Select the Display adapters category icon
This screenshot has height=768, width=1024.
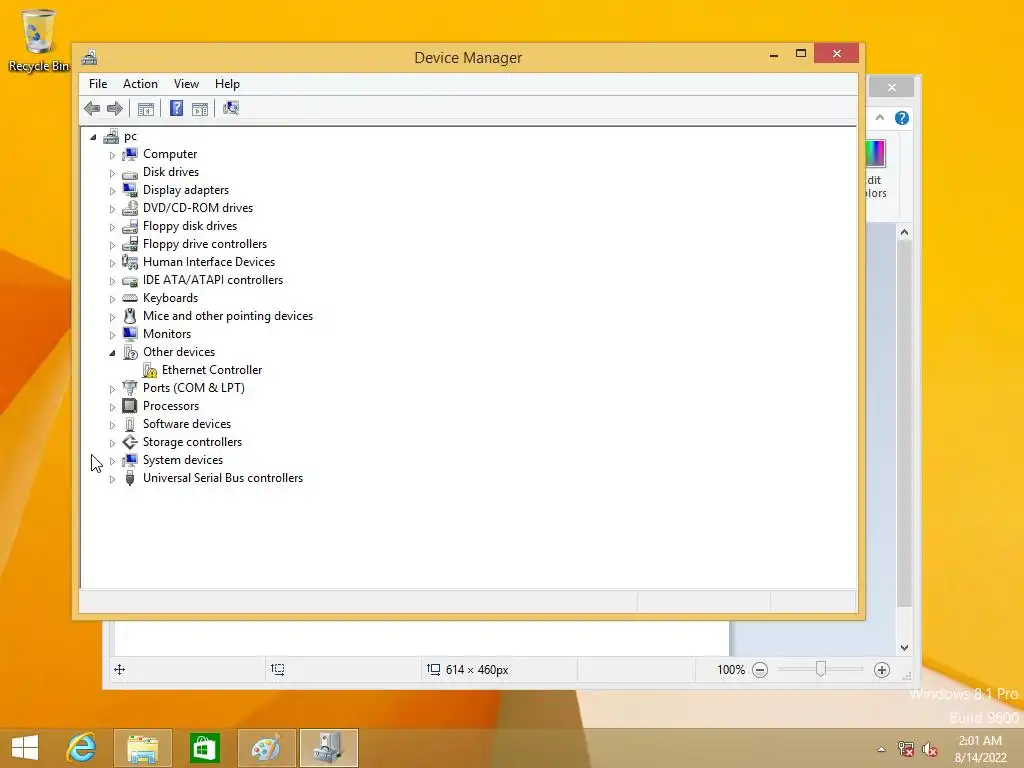130,190
